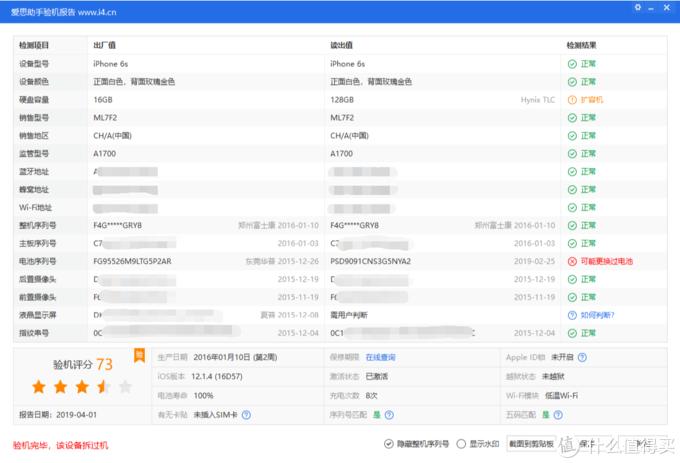Image resolution: width=680 pixels, height=463 pixels.
Task: Select factory battery serial FG95526M9LTG5P2AR
Action: tap(132, 261)
